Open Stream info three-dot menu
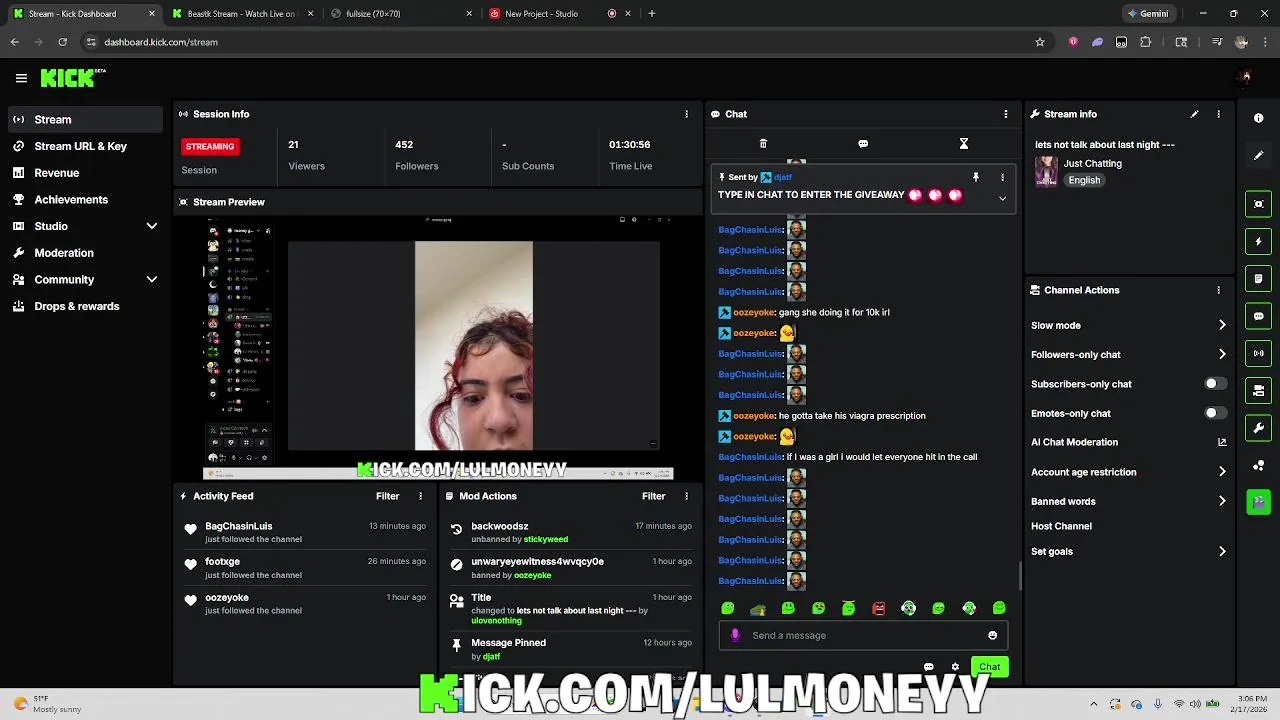1280x720 pixels. (1218, 114)
